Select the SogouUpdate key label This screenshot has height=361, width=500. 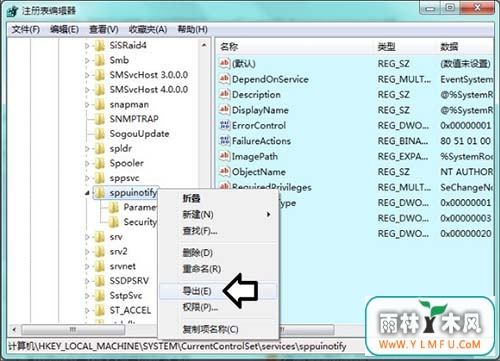[x=139, y=134]
